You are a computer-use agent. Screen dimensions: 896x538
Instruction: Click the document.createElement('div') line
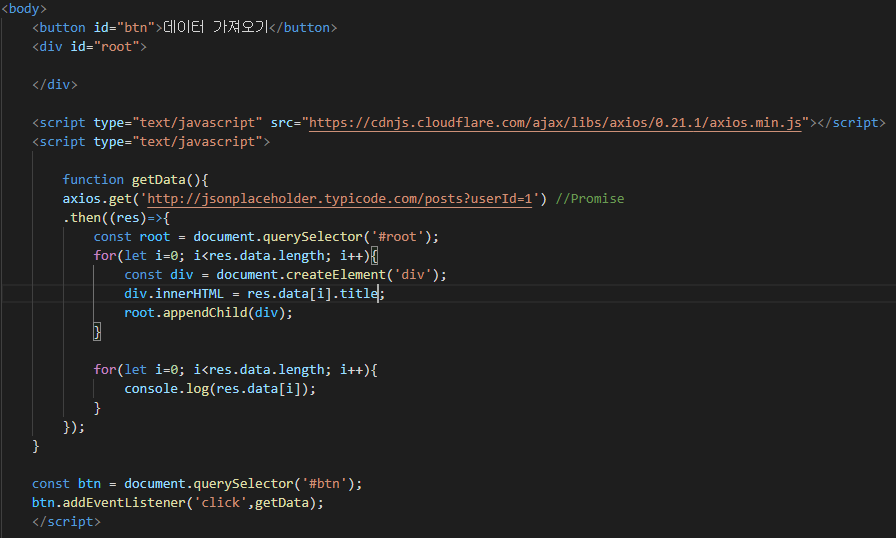coord(285,275)
